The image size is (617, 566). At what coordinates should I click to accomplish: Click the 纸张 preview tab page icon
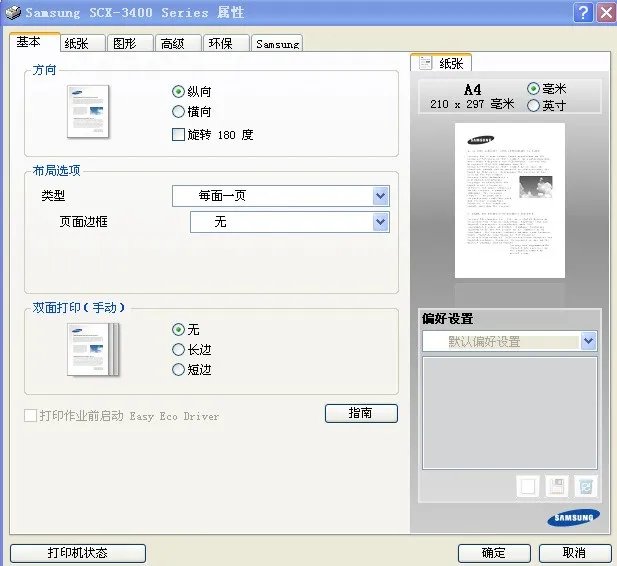pos(425,63)
